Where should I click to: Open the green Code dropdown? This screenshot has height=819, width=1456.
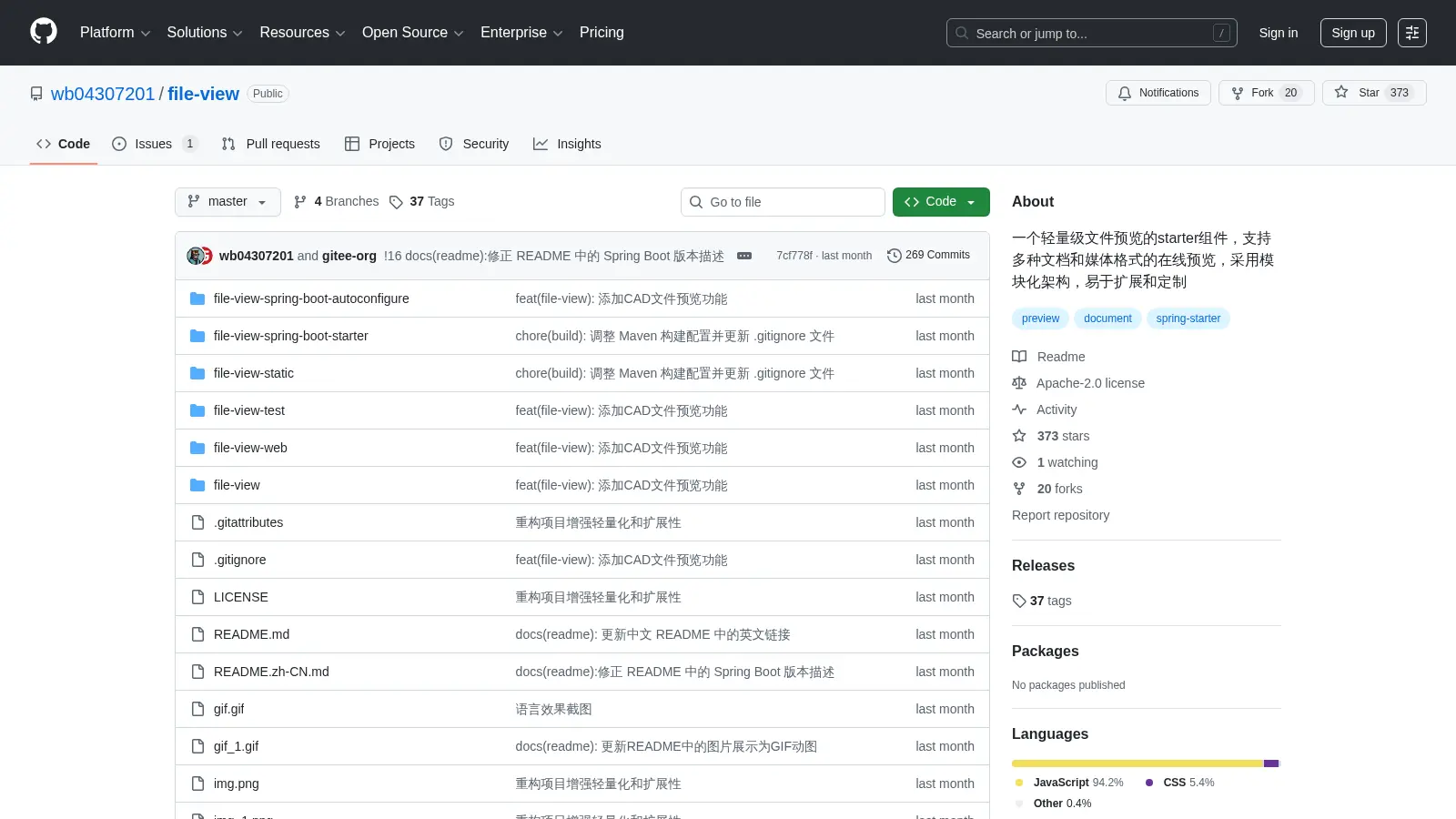click(x=941, y=202)
